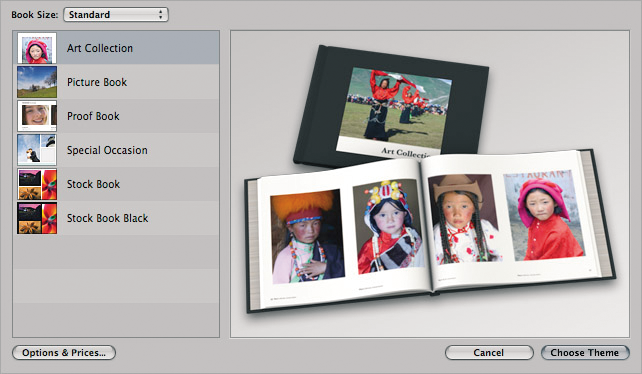Screen dimensions: 642x374
Task: Click the Stock Book Black thumbnail
Action: point(37,218)
